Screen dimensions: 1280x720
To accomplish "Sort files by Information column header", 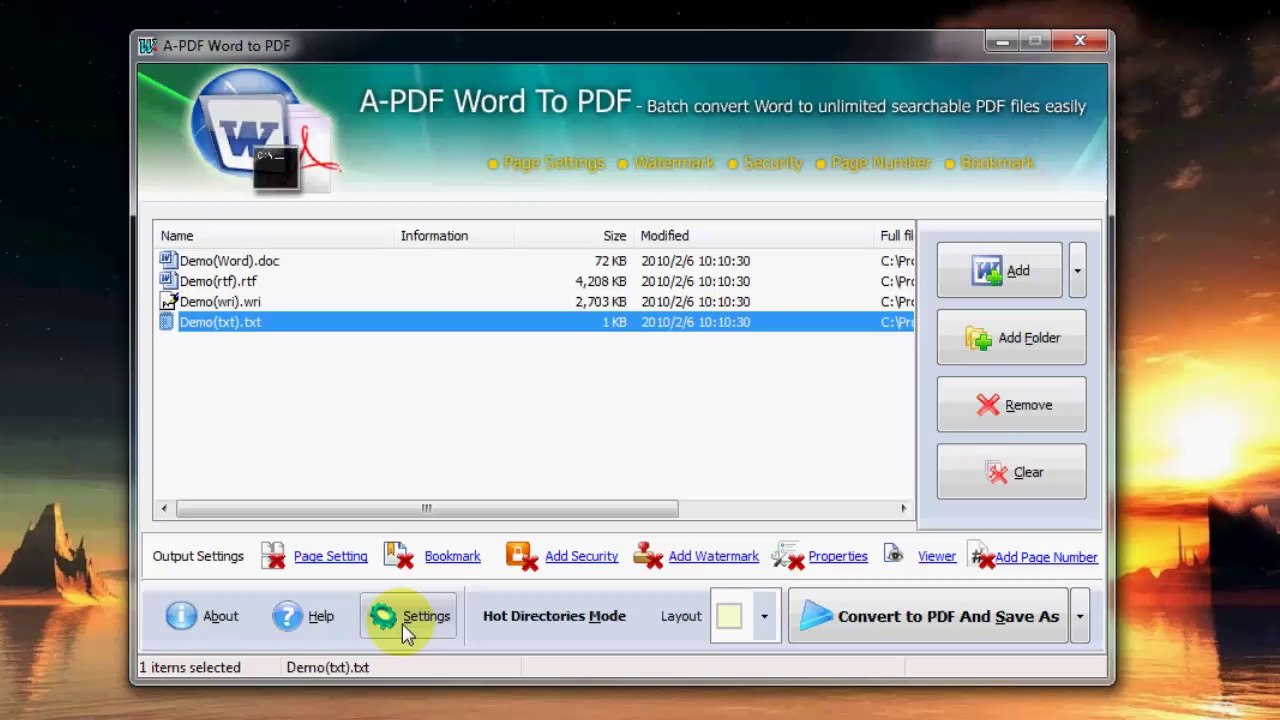I will pyautogui.click(x=454, y=236).
